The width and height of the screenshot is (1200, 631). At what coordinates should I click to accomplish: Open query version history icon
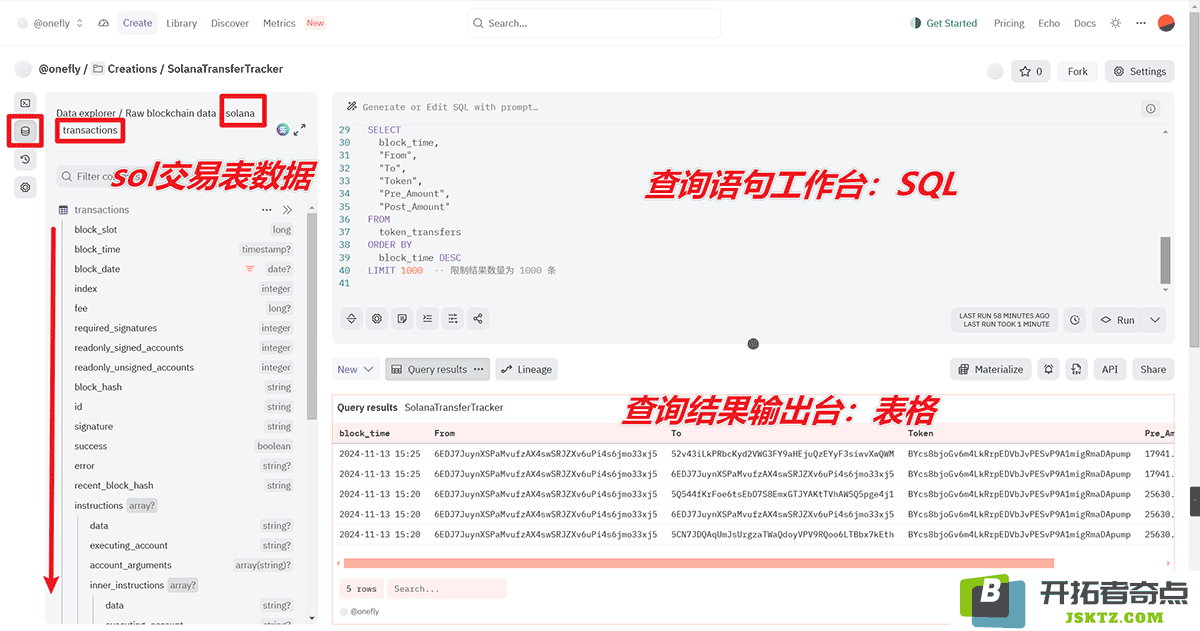tap(26, 159)
